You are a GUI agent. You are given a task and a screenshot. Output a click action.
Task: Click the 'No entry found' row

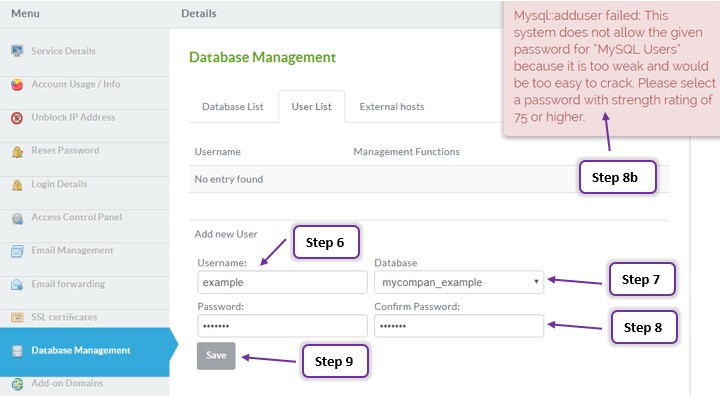pos(429,179)
